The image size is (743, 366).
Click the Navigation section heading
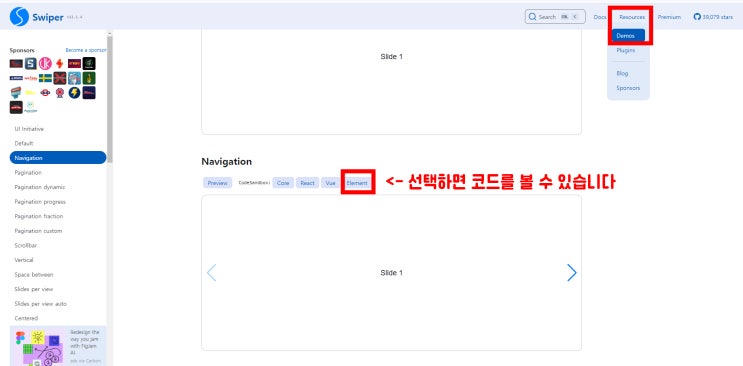pyautogui.click(x=227, y=162)
